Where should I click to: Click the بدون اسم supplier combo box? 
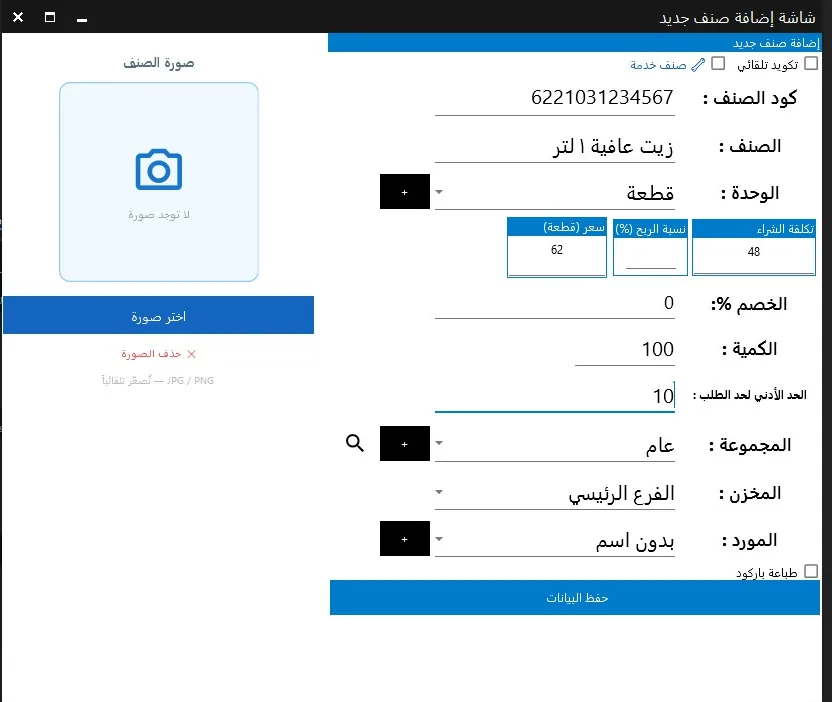554,541
